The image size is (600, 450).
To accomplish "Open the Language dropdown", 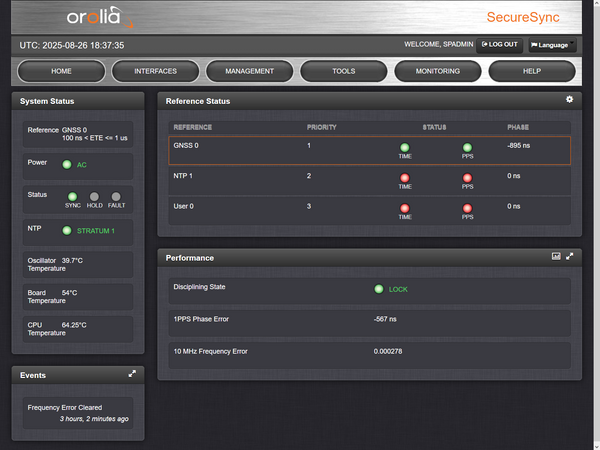I will coord(552,45).
